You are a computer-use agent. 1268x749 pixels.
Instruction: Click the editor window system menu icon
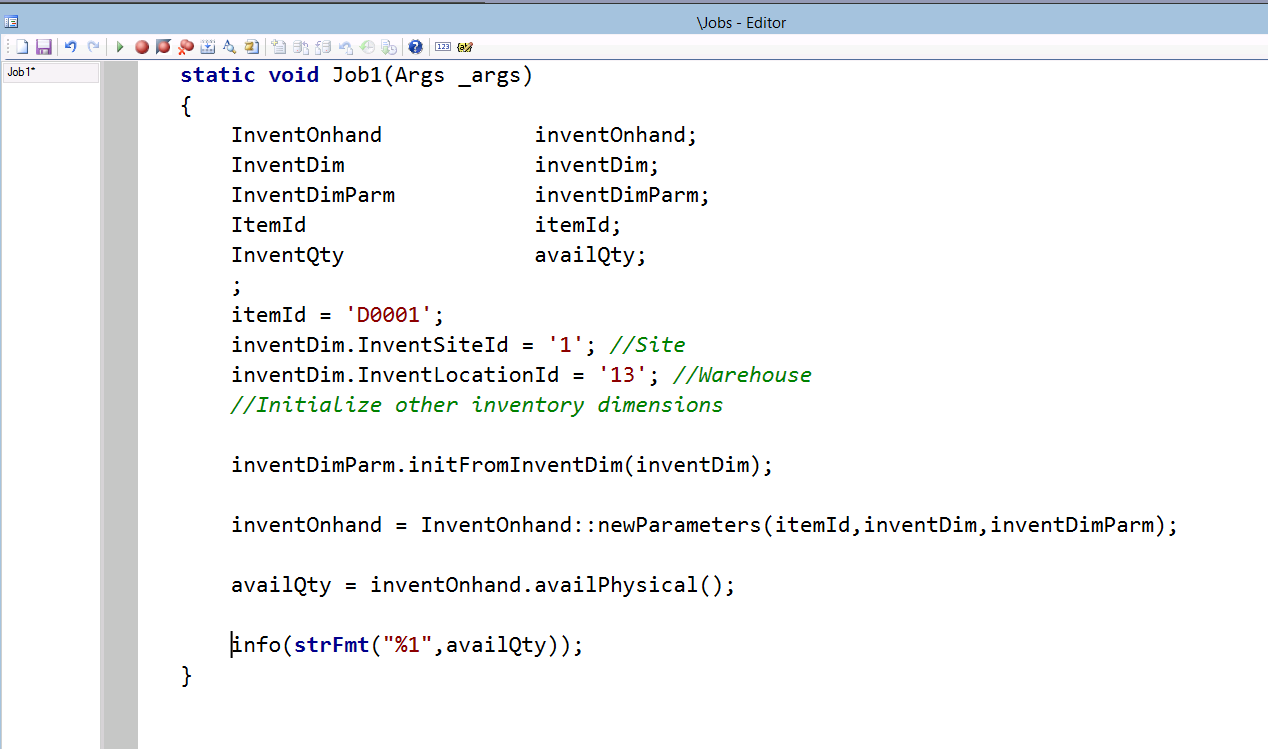pos(11,21)
